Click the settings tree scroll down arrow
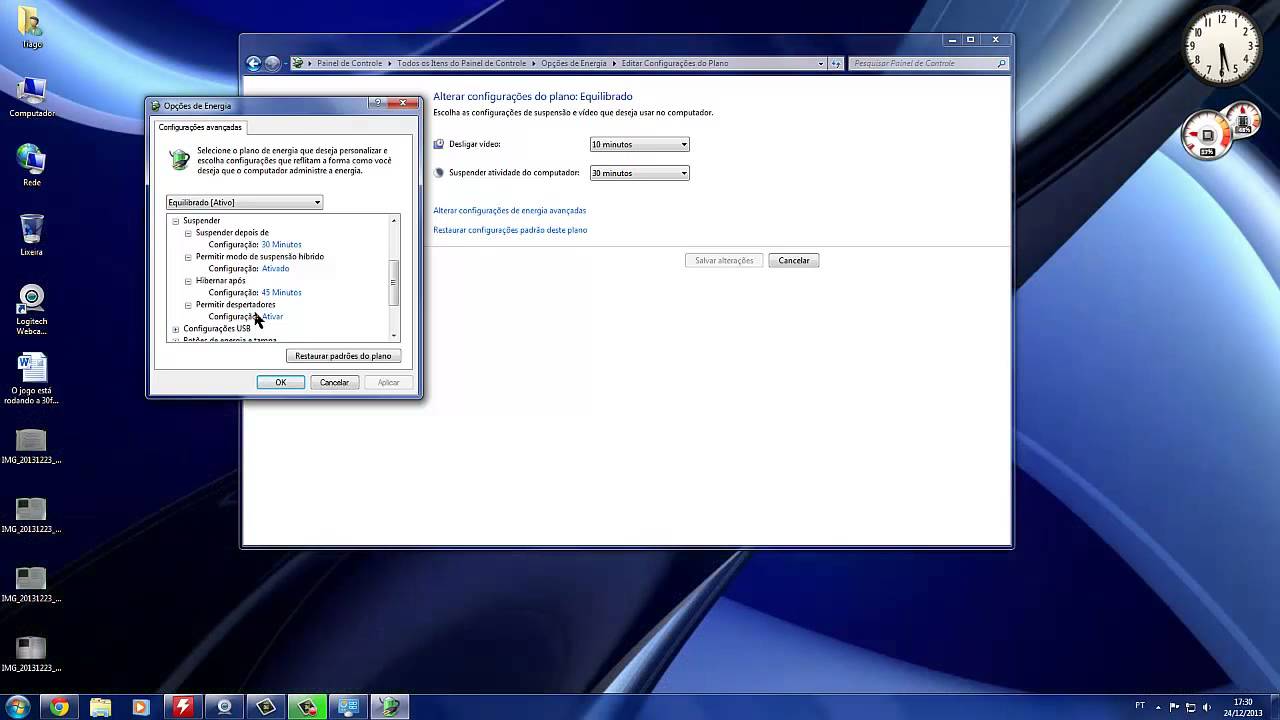This screenshot has height=720, width=1280. (x=394, y=336)
